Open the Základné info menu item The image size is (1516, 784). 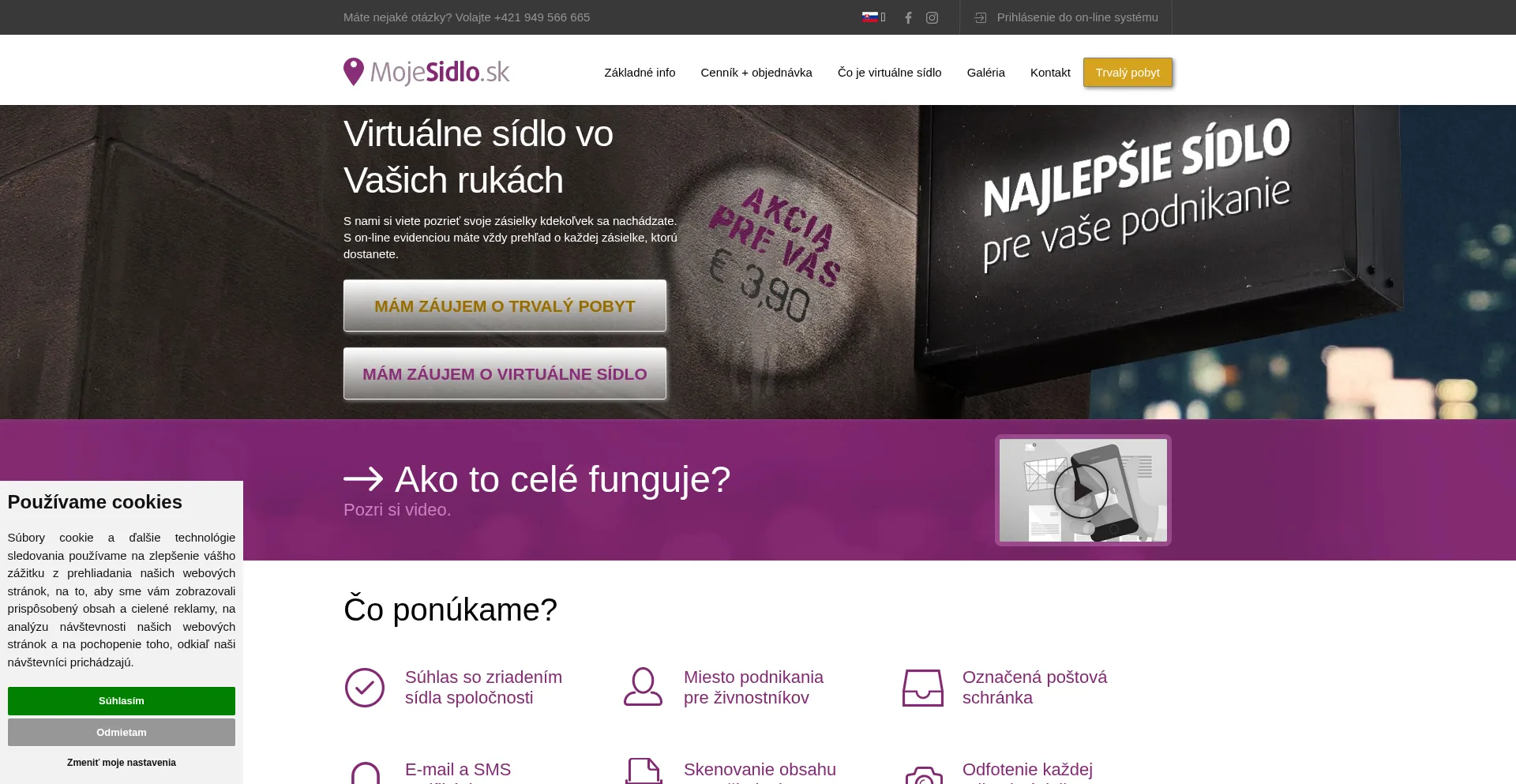pos(640,73)
